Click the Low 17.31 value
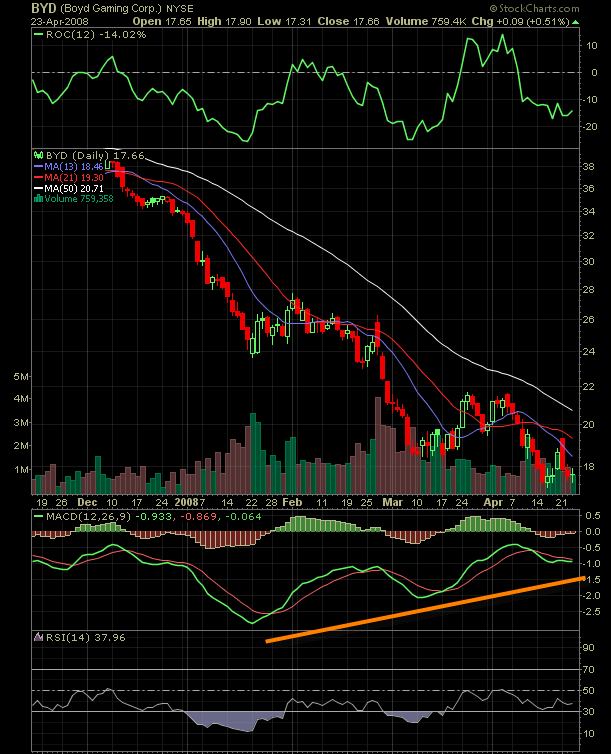The width and height of the screenshot is (611, 754). tap(284, 22)
